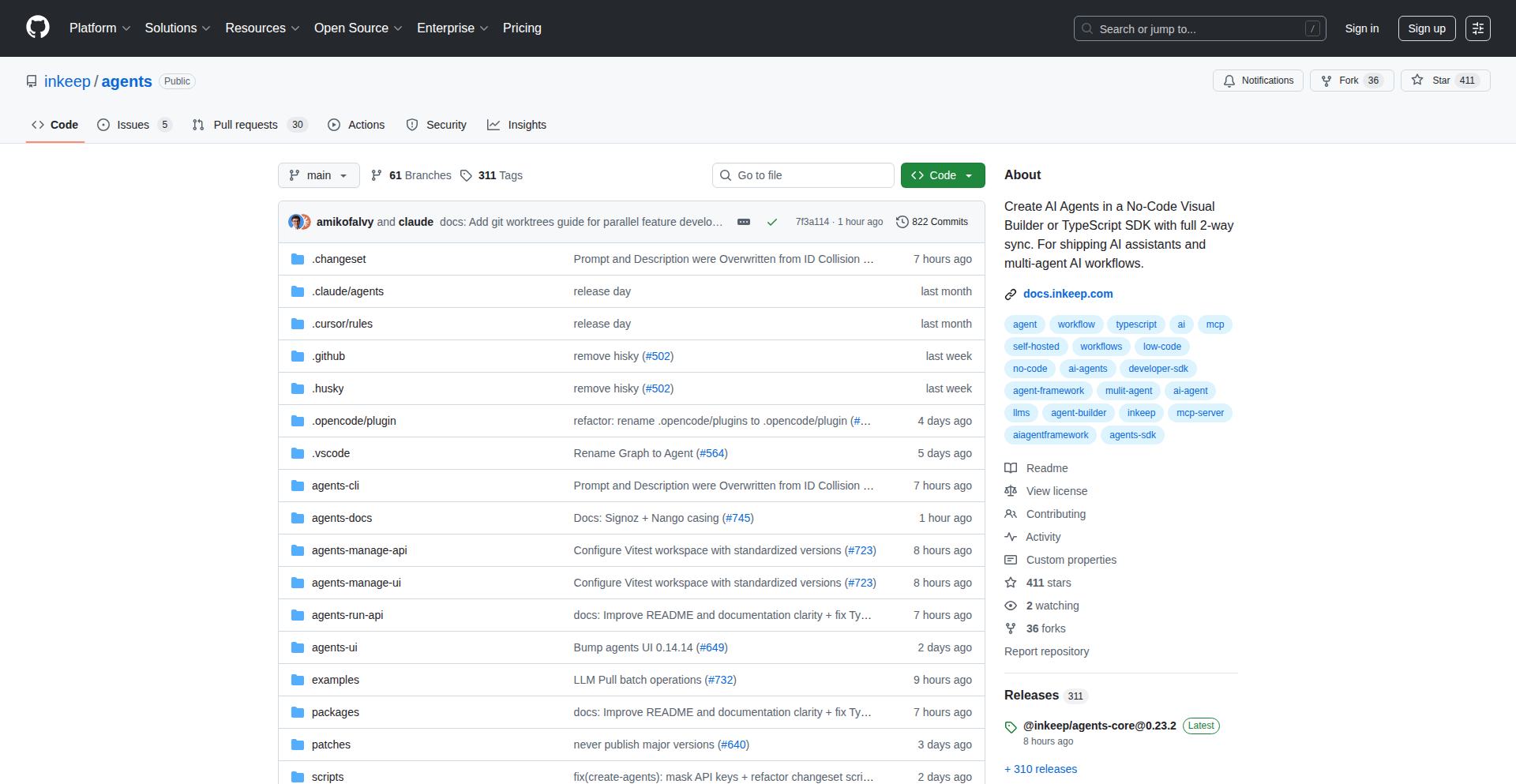Image resolution: width=1516 pixels, height=784 pixels.
Task: Expand the green Code dropdown button
Action: [942, 175]
